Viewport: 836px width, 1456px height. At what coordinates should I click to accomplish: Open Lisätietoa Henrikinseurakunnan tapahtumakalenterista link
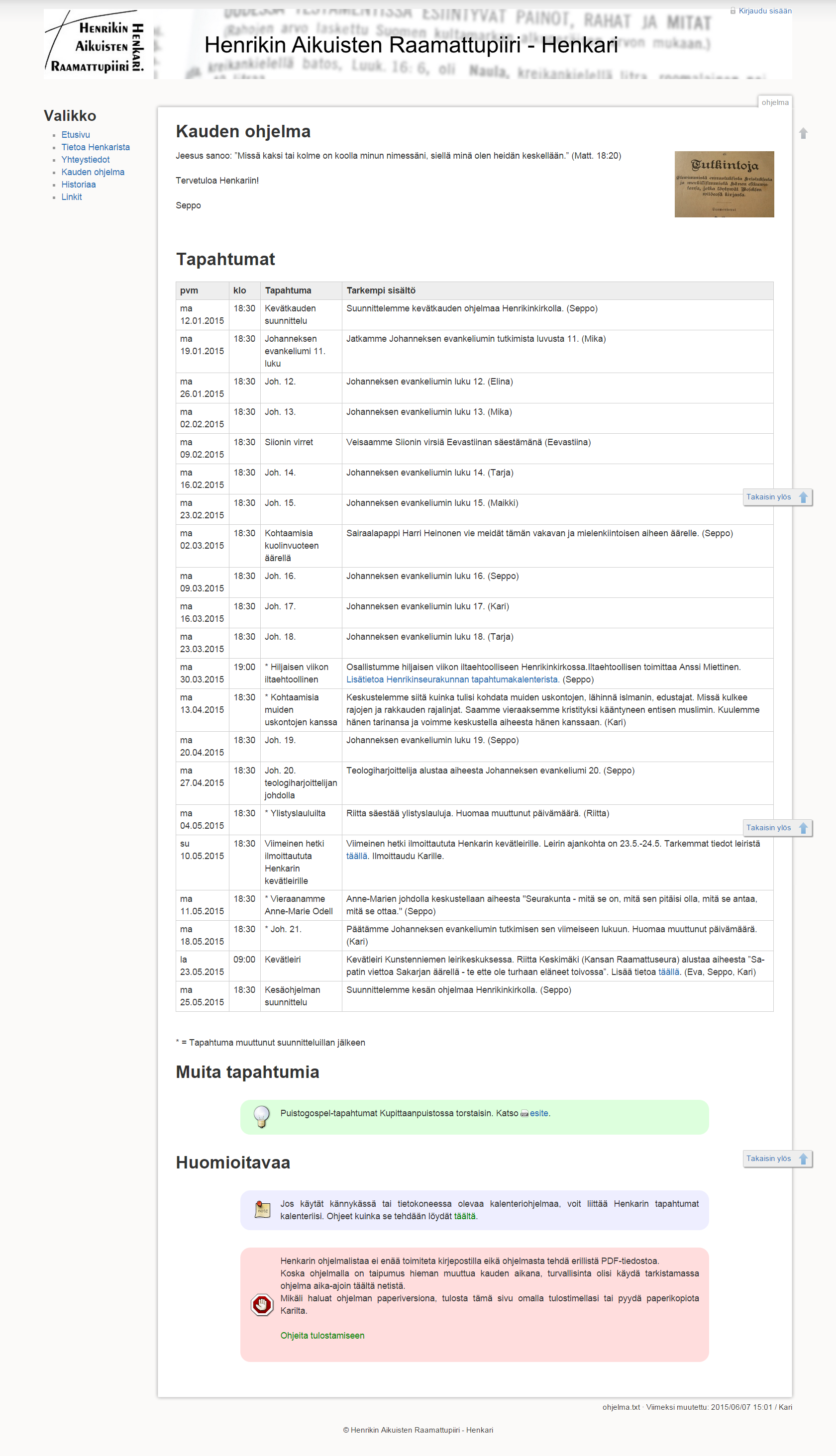coord(452,679)
